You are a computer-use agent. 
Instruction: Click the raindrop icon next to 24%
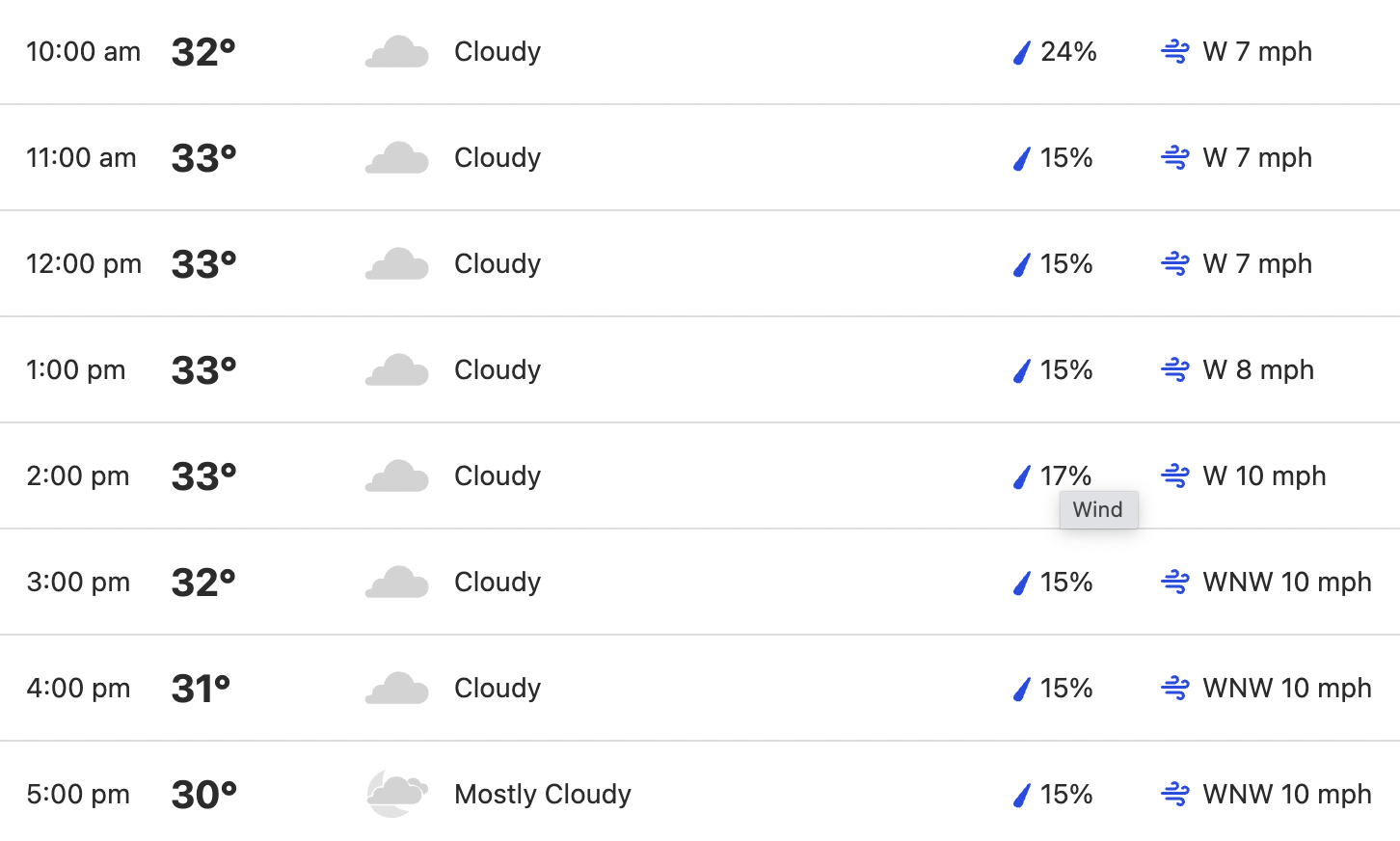coord(1021,52)
